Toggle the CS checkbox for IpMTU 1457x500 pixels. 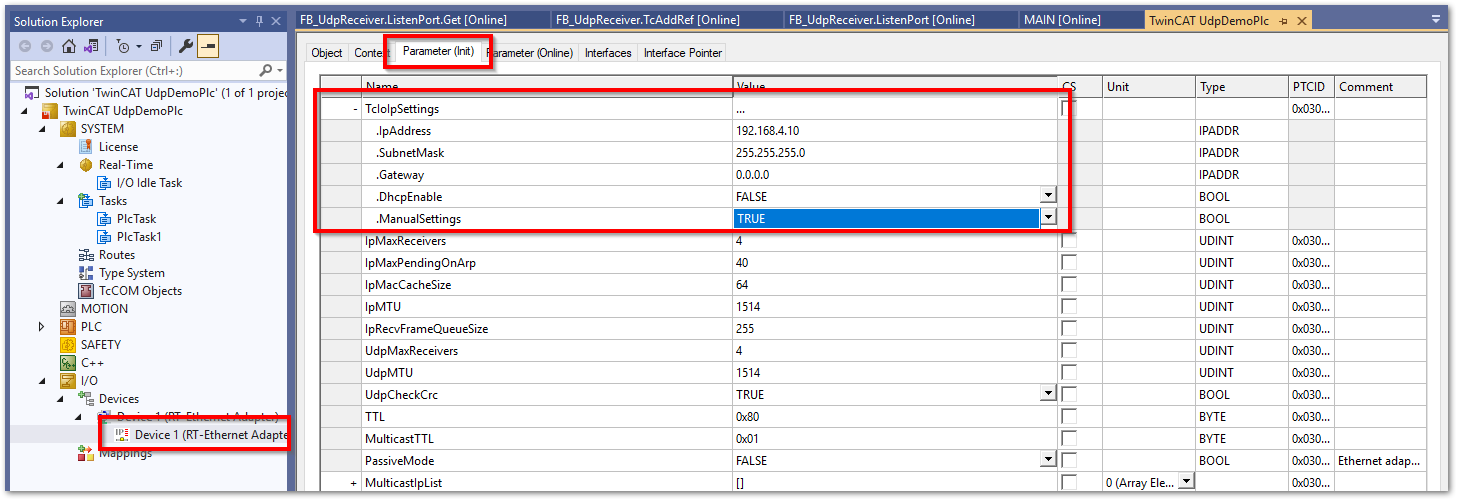1069,307
